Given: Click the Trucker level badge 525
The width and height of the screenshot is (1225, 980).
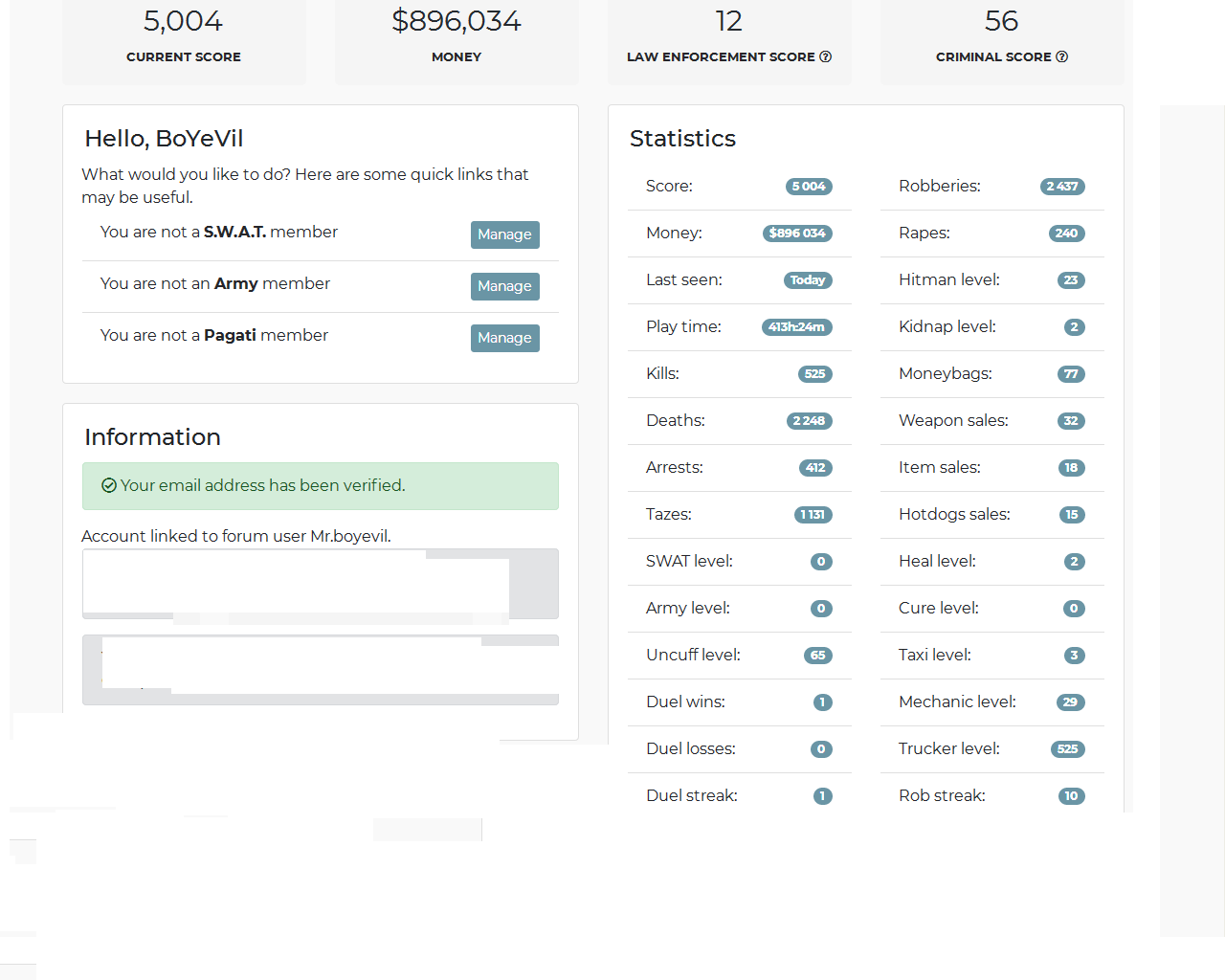Looking at the screenshot, I should click(1068, 749).
